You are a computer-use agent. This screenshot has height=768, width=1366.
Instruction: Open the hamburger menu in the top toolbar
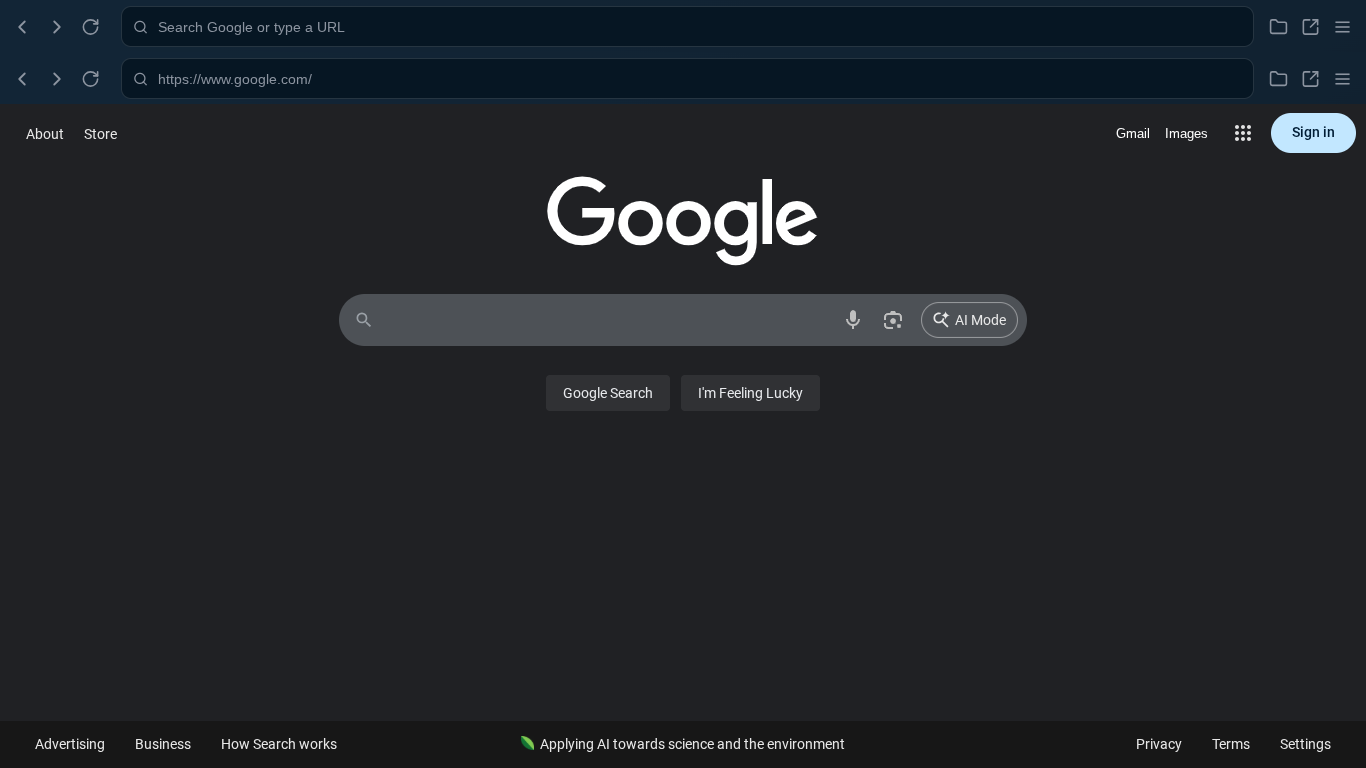(1342, 27)
